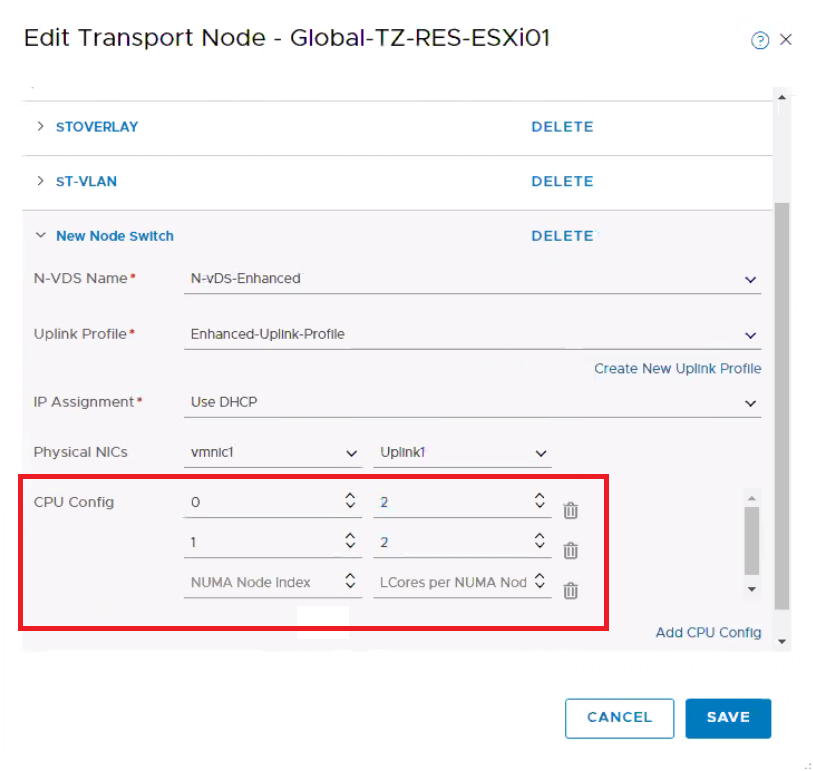Open the help question mark icon
813x771 pixels.
760,40
